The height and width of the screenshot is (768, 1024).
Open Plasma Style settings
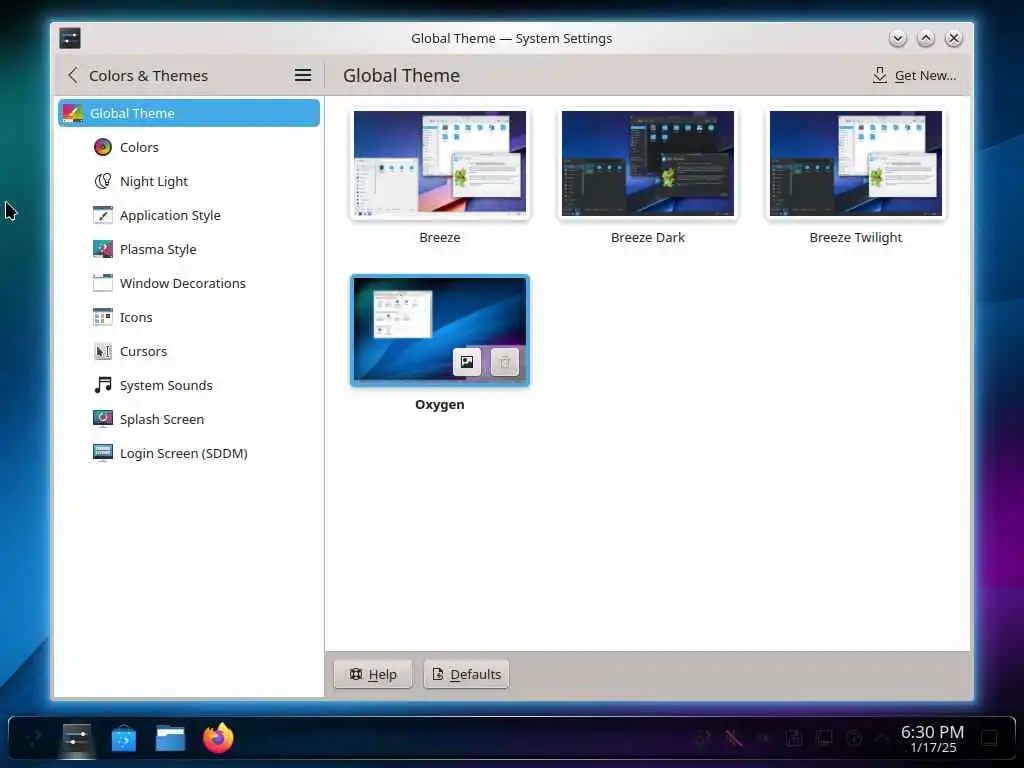point(189,249)
